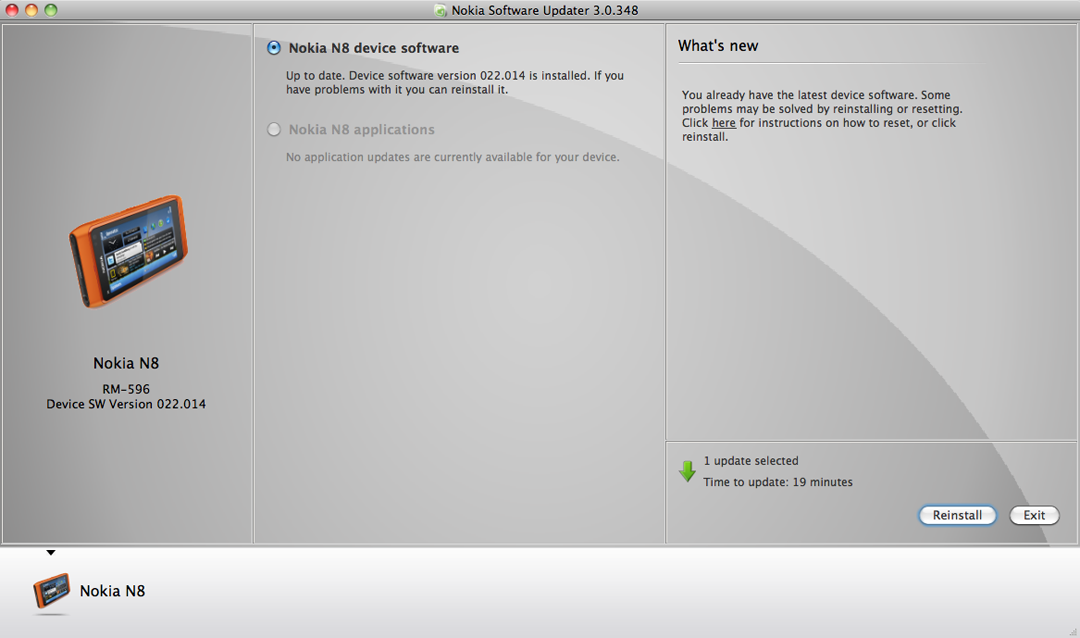Select the Nokia N8 applications radio button
This screenshot has width=1080, height=638.
click(x=274, y=130)
